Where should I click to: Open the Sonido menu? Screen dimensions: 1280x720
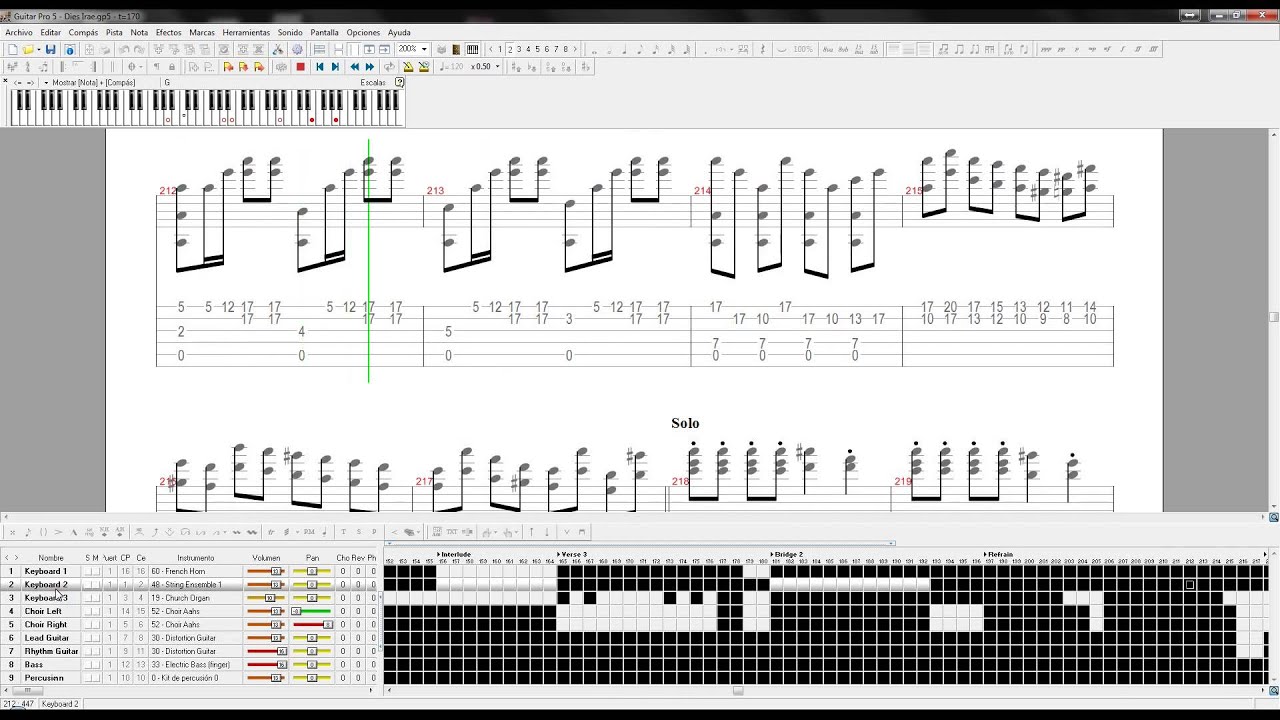pyautogui.click(x=290, y=32)
